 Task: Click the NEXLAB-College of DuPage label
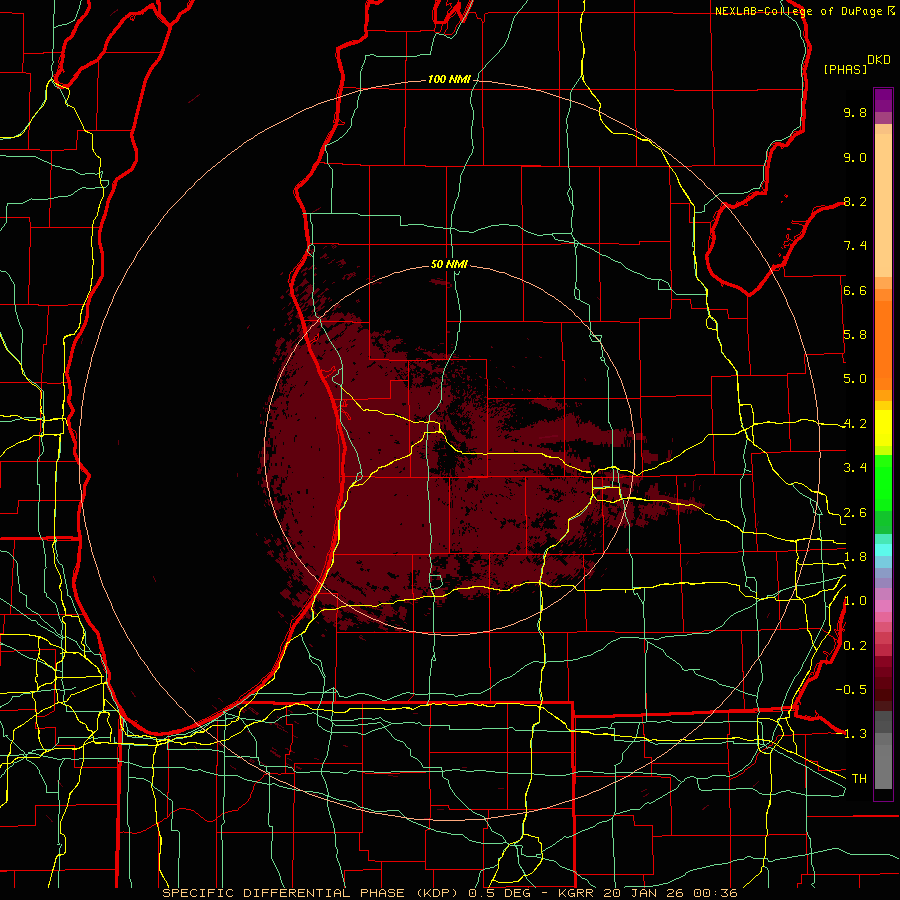click(x=800, y=11)
